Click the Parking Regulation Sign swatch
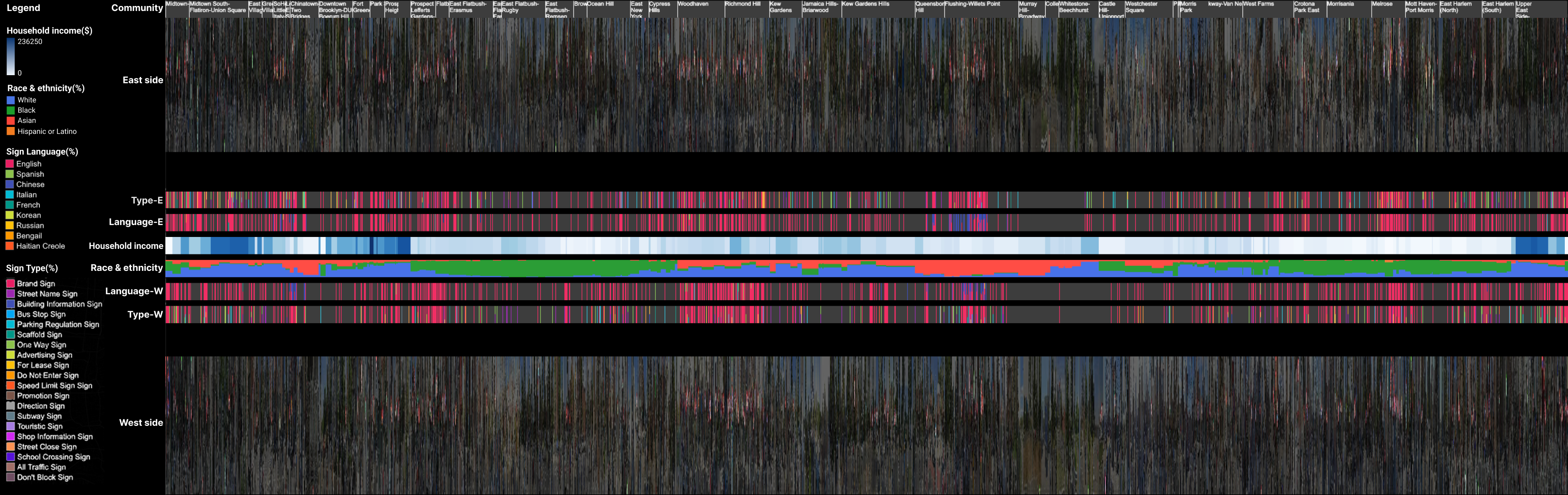The width and height of the screenshot is (1568, 495). click(x=11, y=324)
